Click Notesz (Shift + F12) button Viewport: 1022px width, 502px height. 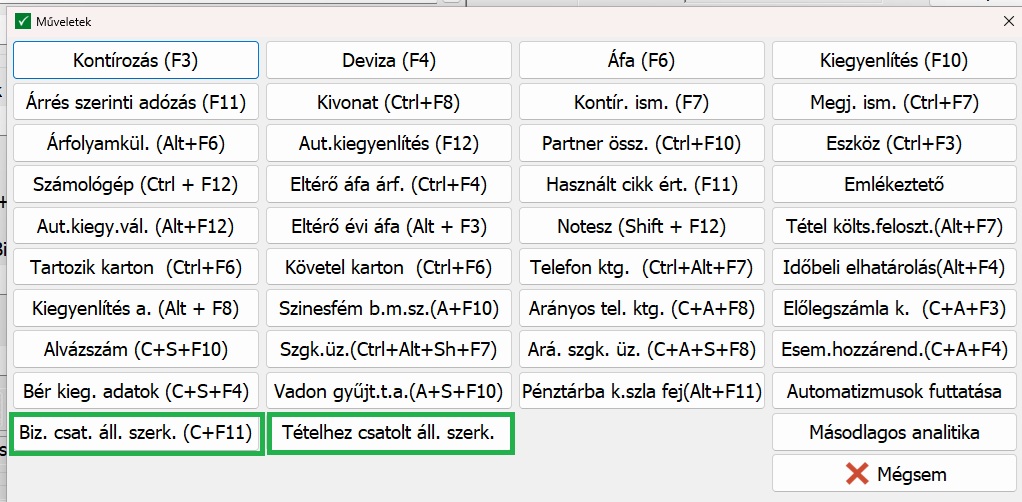coord(641,226)
